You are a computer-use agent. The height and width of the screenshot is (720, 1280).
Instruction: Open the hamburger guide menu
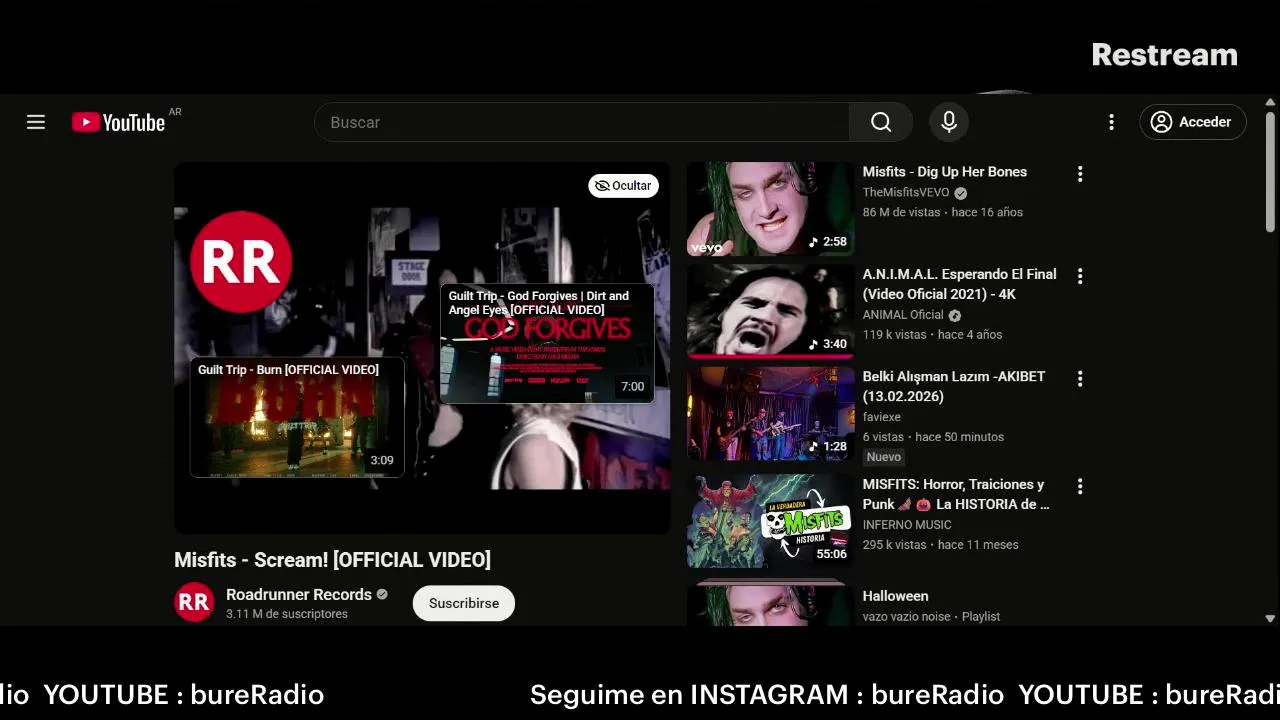[x=36, y=122]
